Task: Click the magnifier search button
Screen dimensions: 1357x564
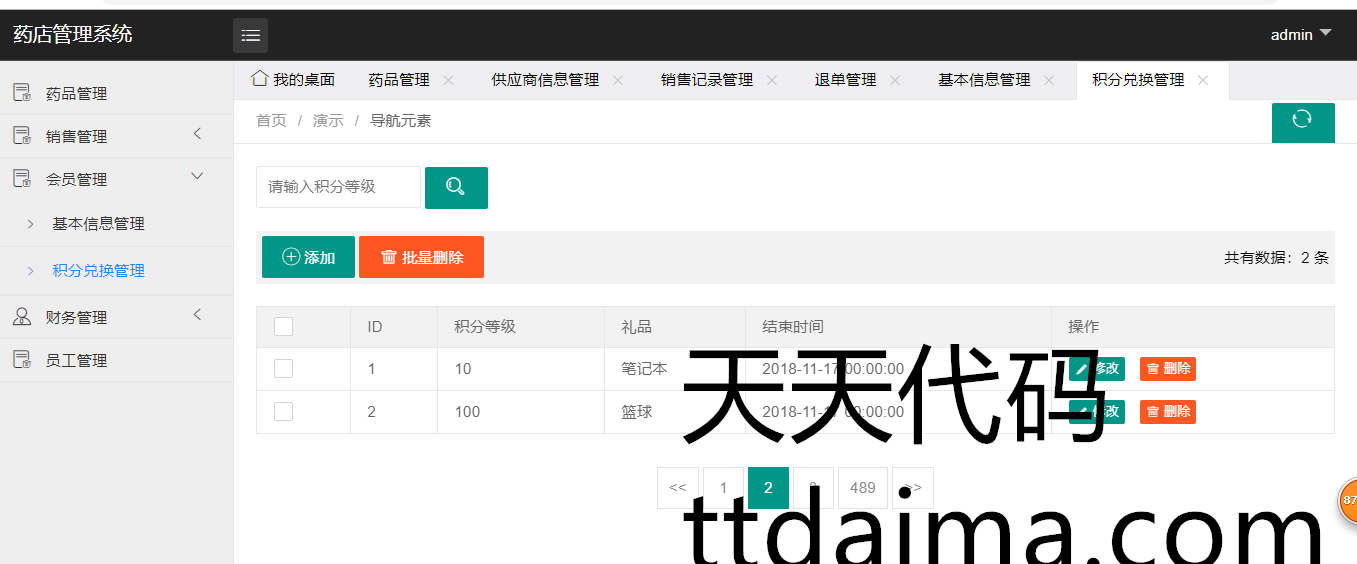Action: pos(456,187)
